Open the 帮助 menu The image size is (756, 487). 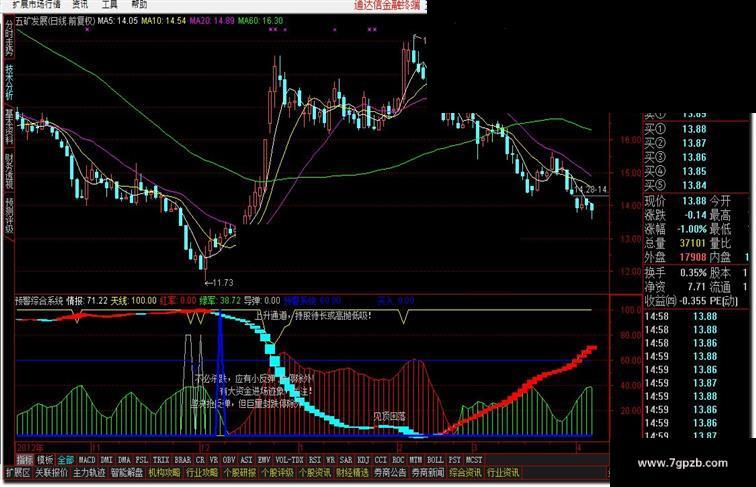pyautogui.click(x=140, y=4)
